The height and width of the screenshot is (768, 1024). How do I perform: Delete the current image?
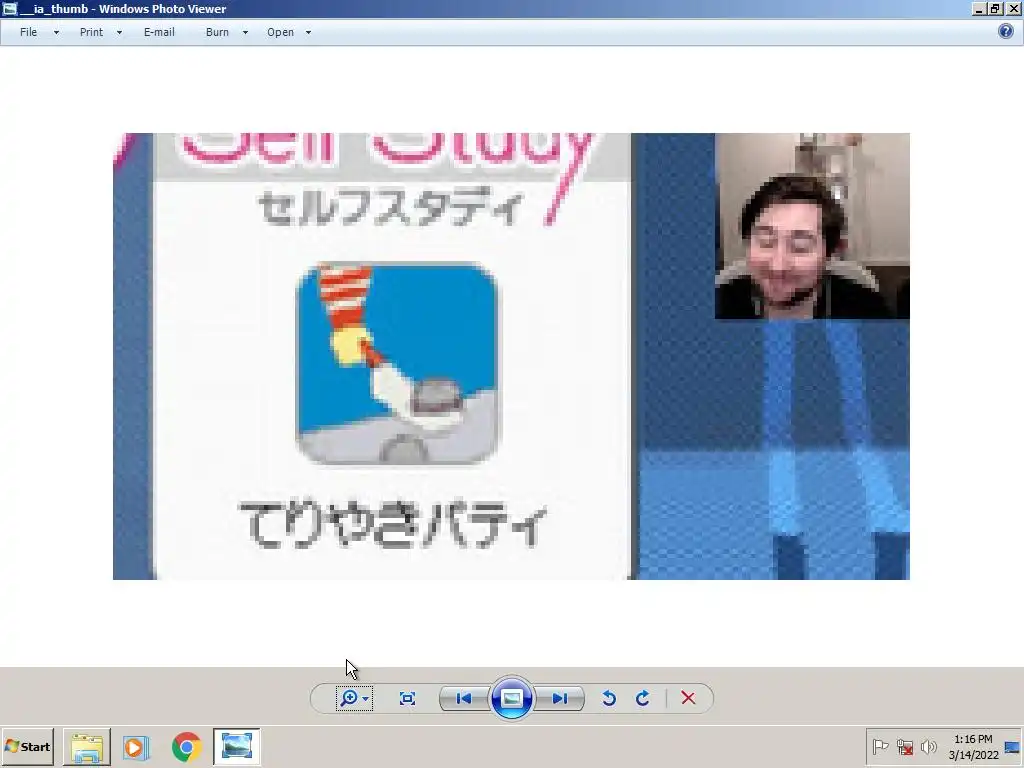688,698
